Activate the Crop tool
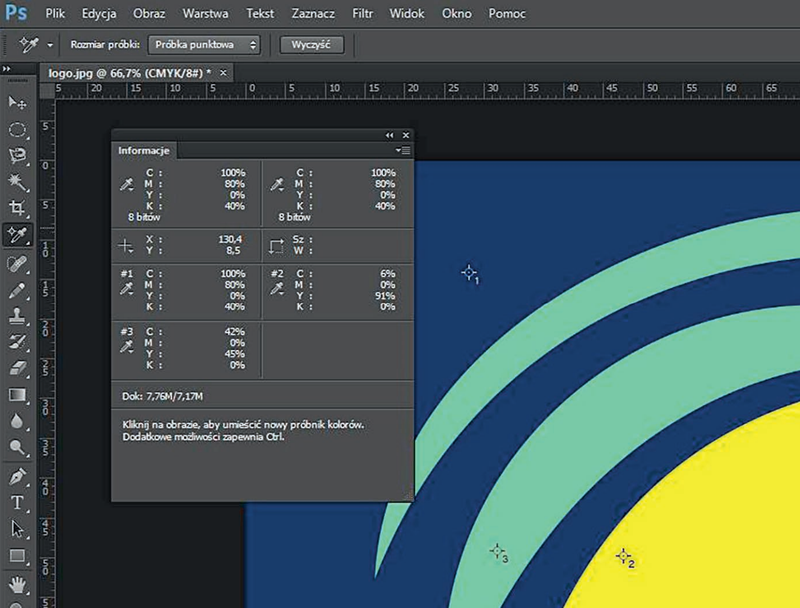This screenshot has height=608, width=800. tap(18, 208)
